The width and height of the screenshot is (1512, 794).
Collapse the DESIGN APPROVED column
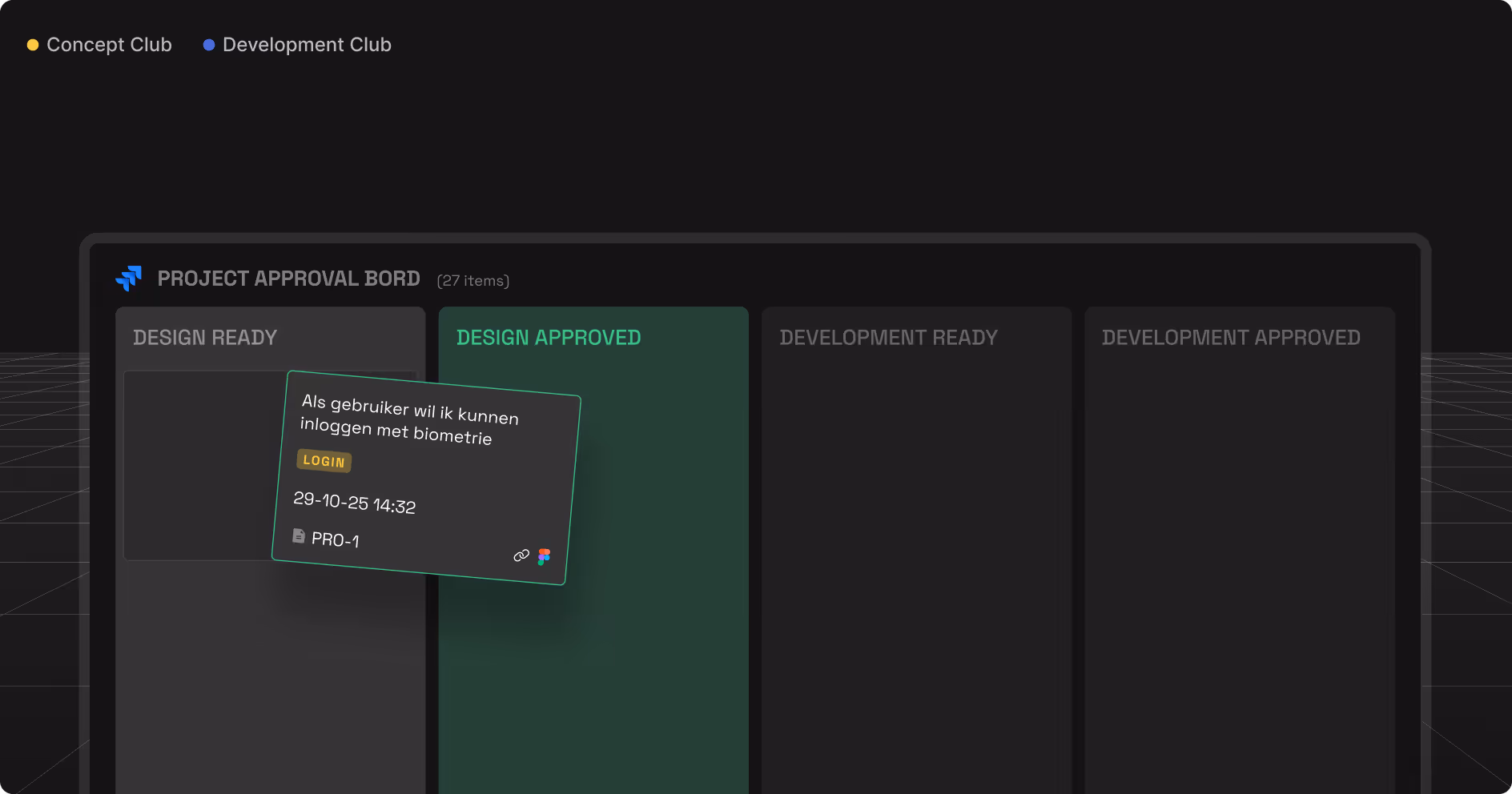click(x=549, y=337)
